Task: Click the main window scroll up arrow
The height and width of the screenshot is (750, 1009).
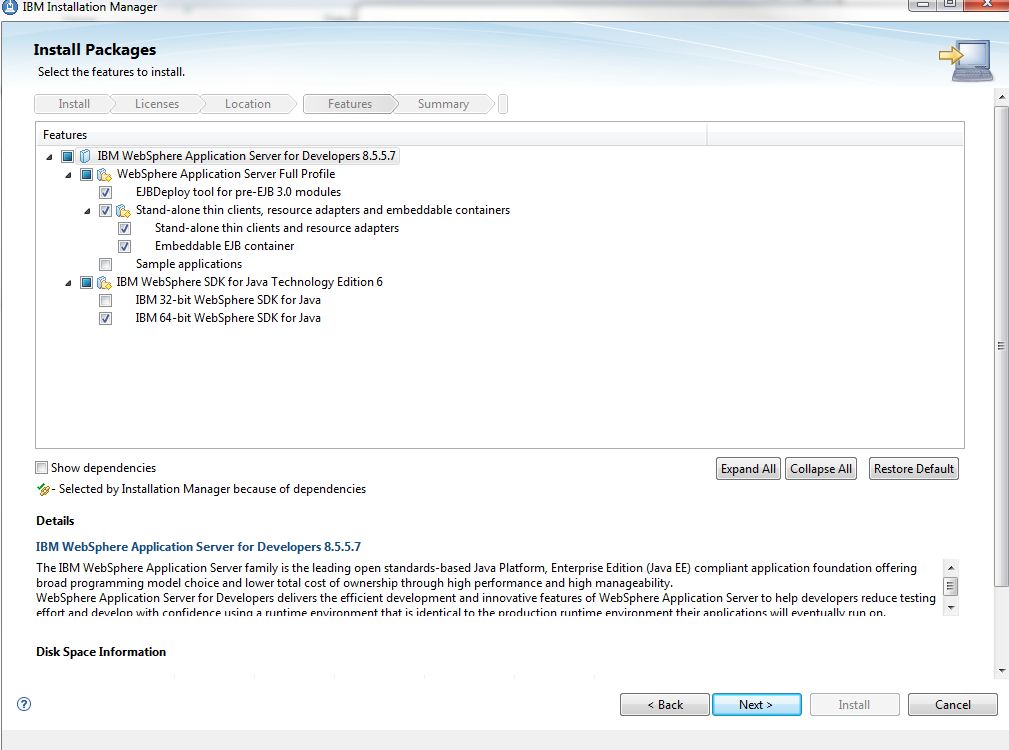Action: [1001, 97]
